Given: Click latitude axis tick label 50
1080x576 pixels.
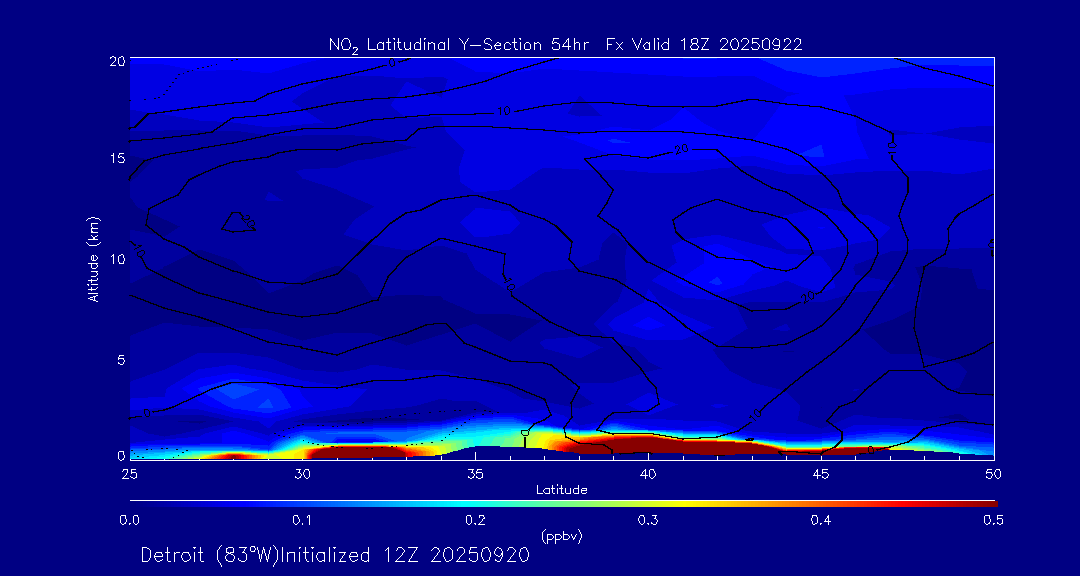Looking at the screenshot, I should (x=993, y=473).
